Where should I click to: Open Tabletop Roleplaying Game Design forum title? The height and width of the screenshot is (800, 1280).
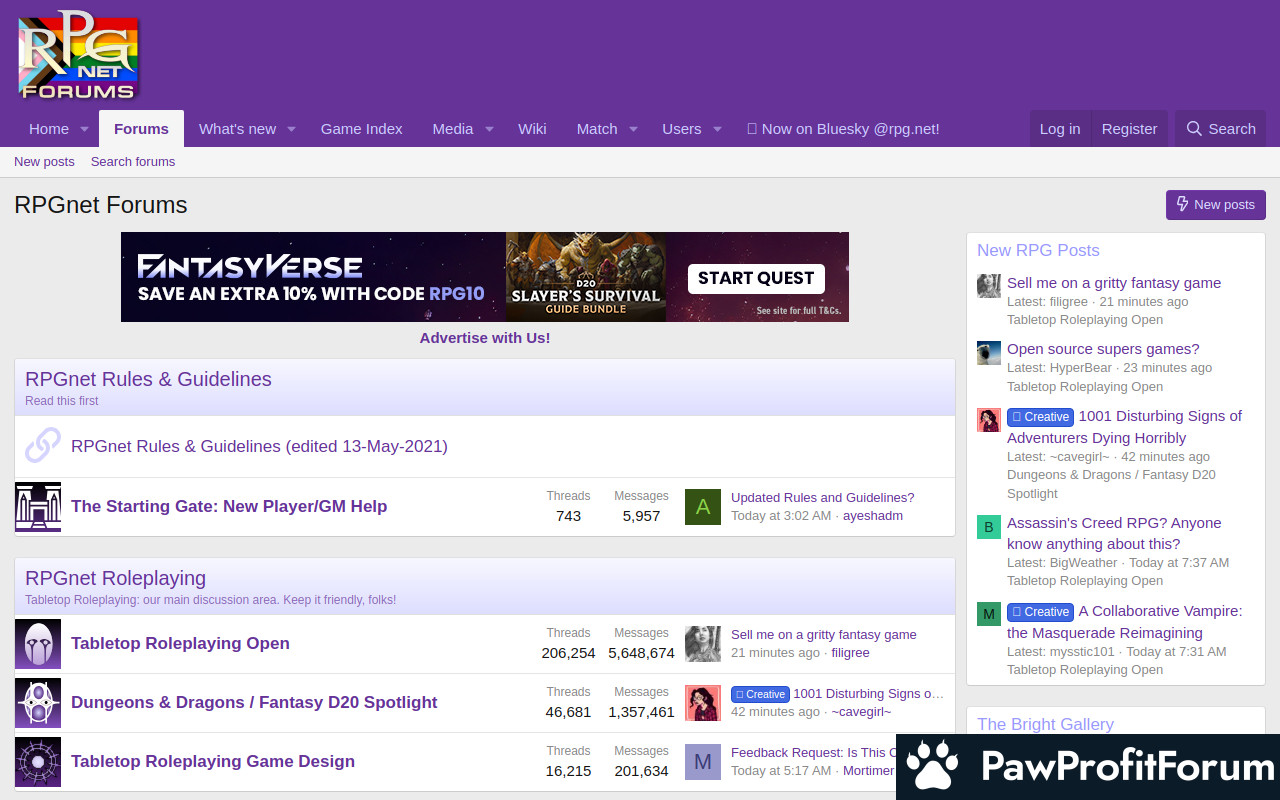[213, 762]
